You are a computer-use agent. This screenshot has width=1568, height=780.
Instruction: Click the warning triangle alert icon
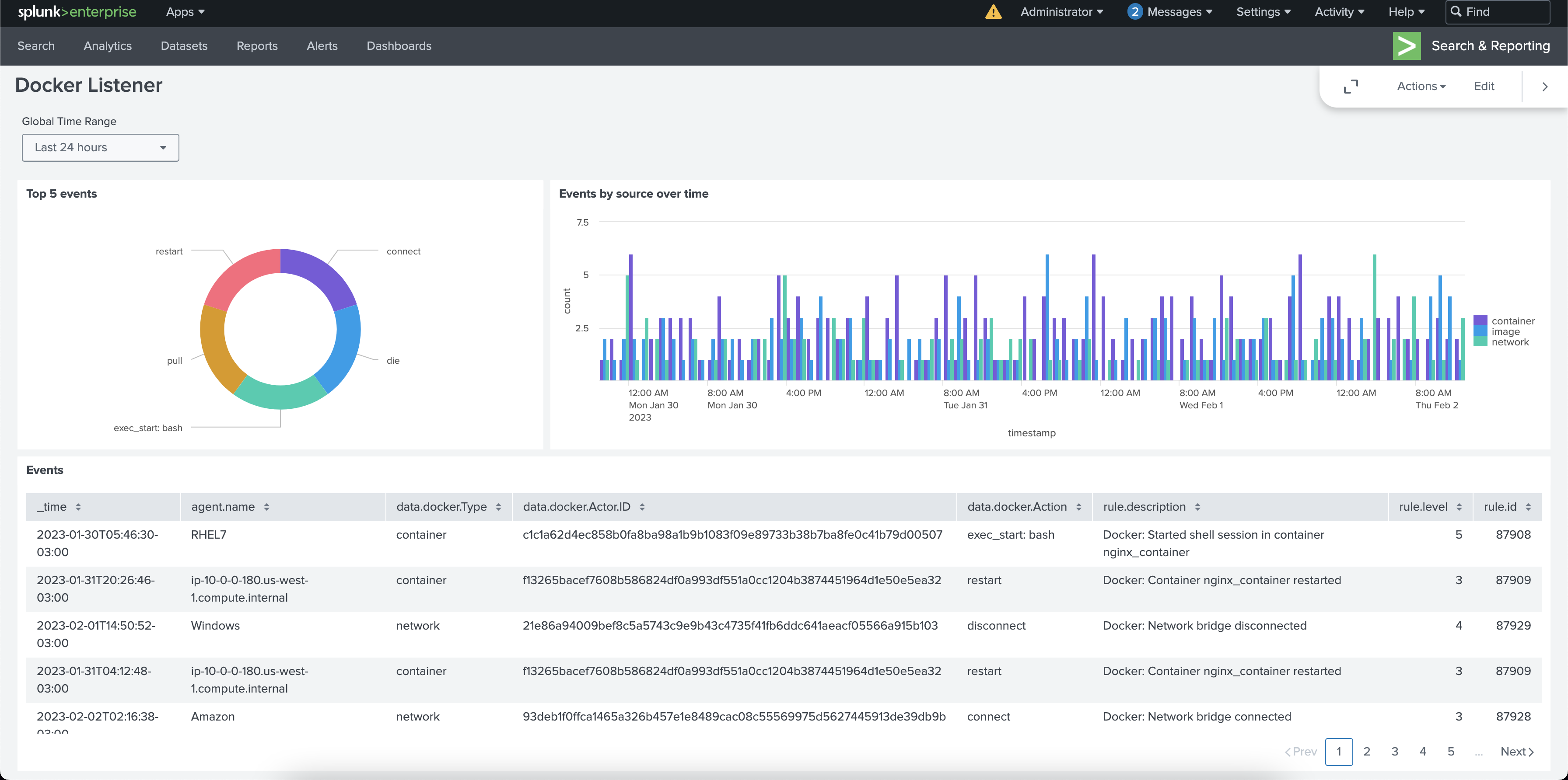[x=993, y=11]
